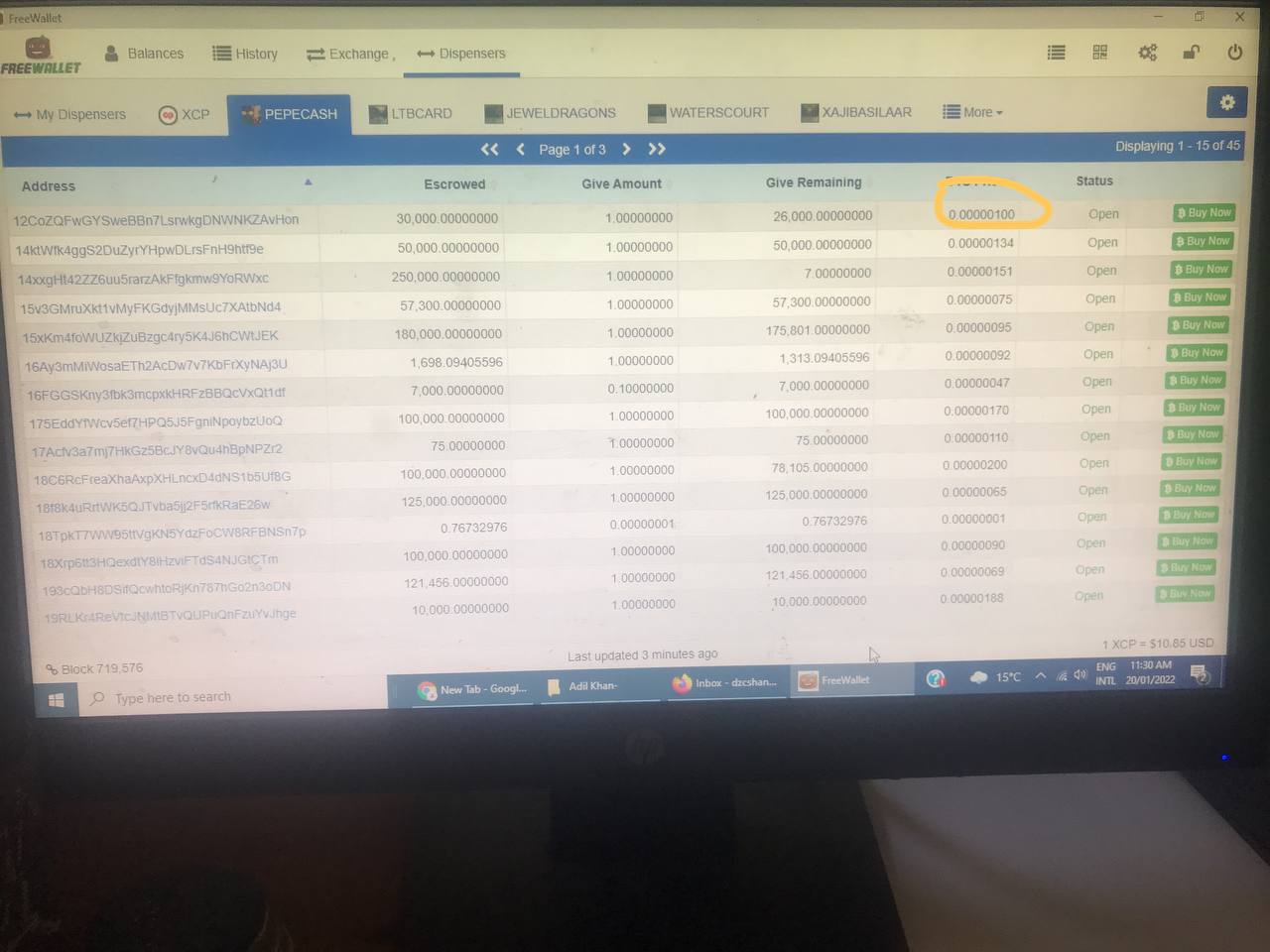The image size is (1270, 952).
Task: Click the volume speaker tray icon
Action: pyautogui.click(x=1080, y=675)
